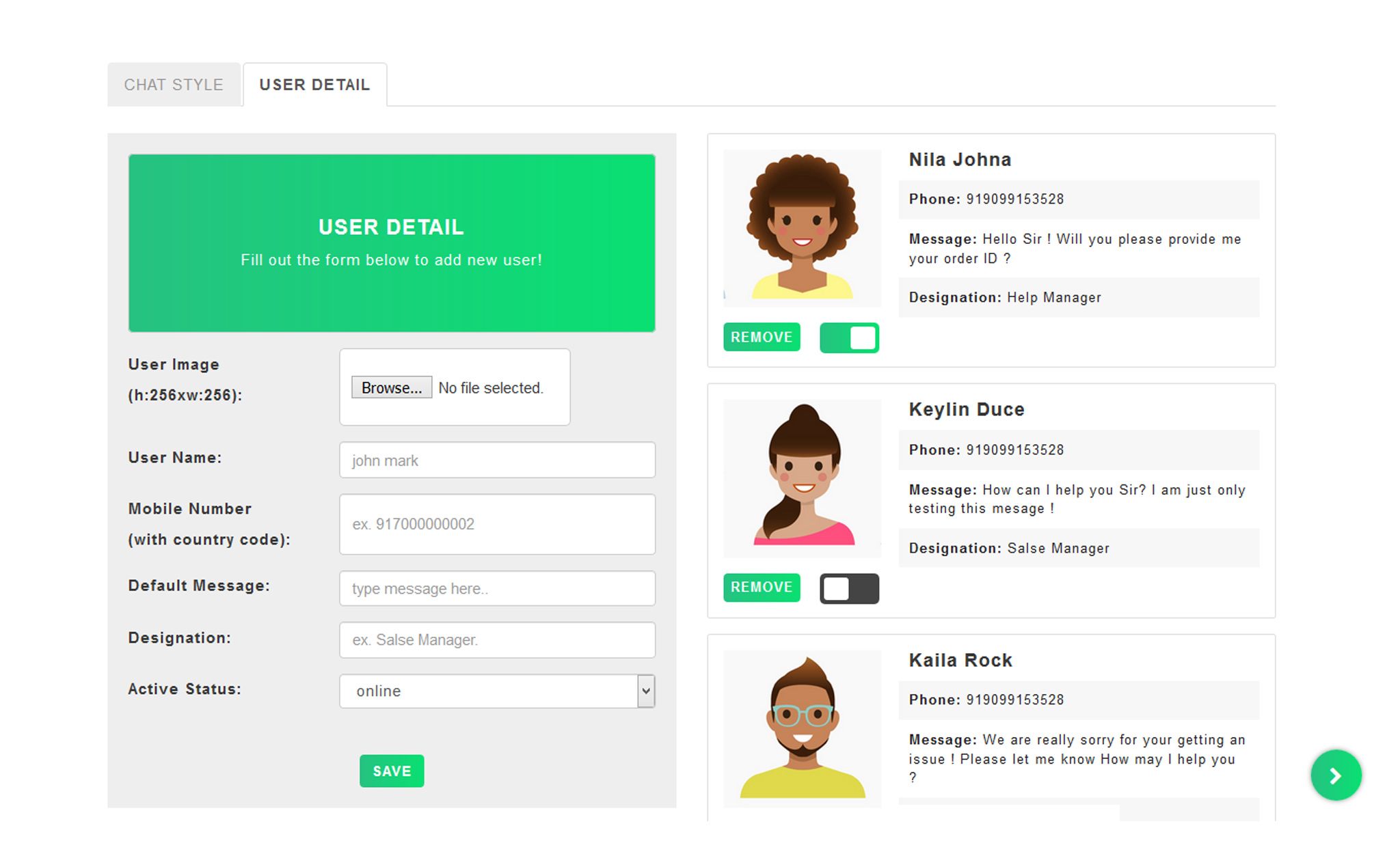The image size is (1400, 854).
Task: Click 'Fill out the form below' subtitle
Action: pos(391,260)
